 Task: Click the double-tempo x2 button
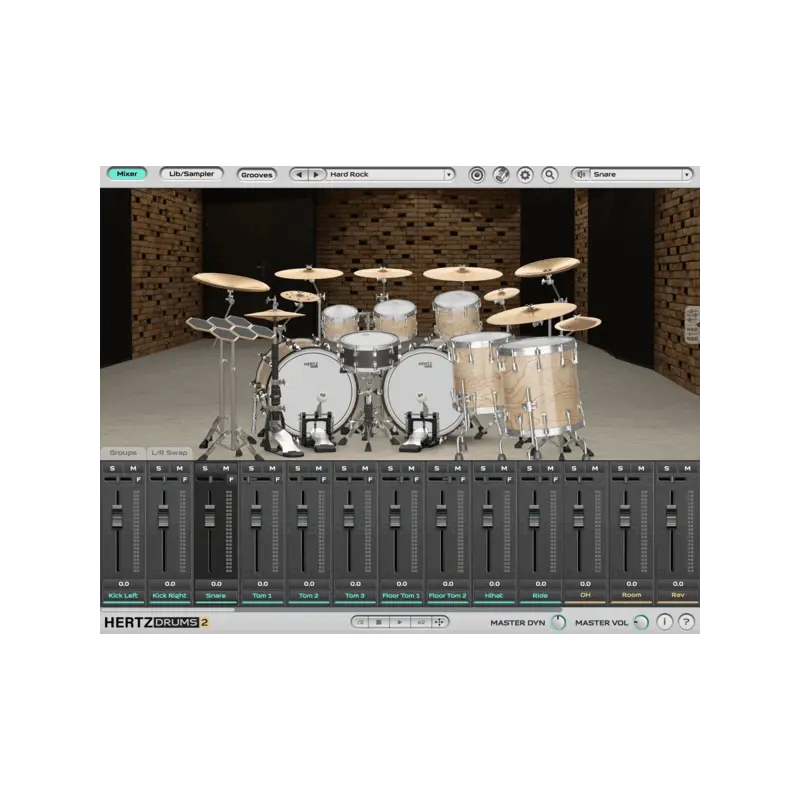[421, 622]
